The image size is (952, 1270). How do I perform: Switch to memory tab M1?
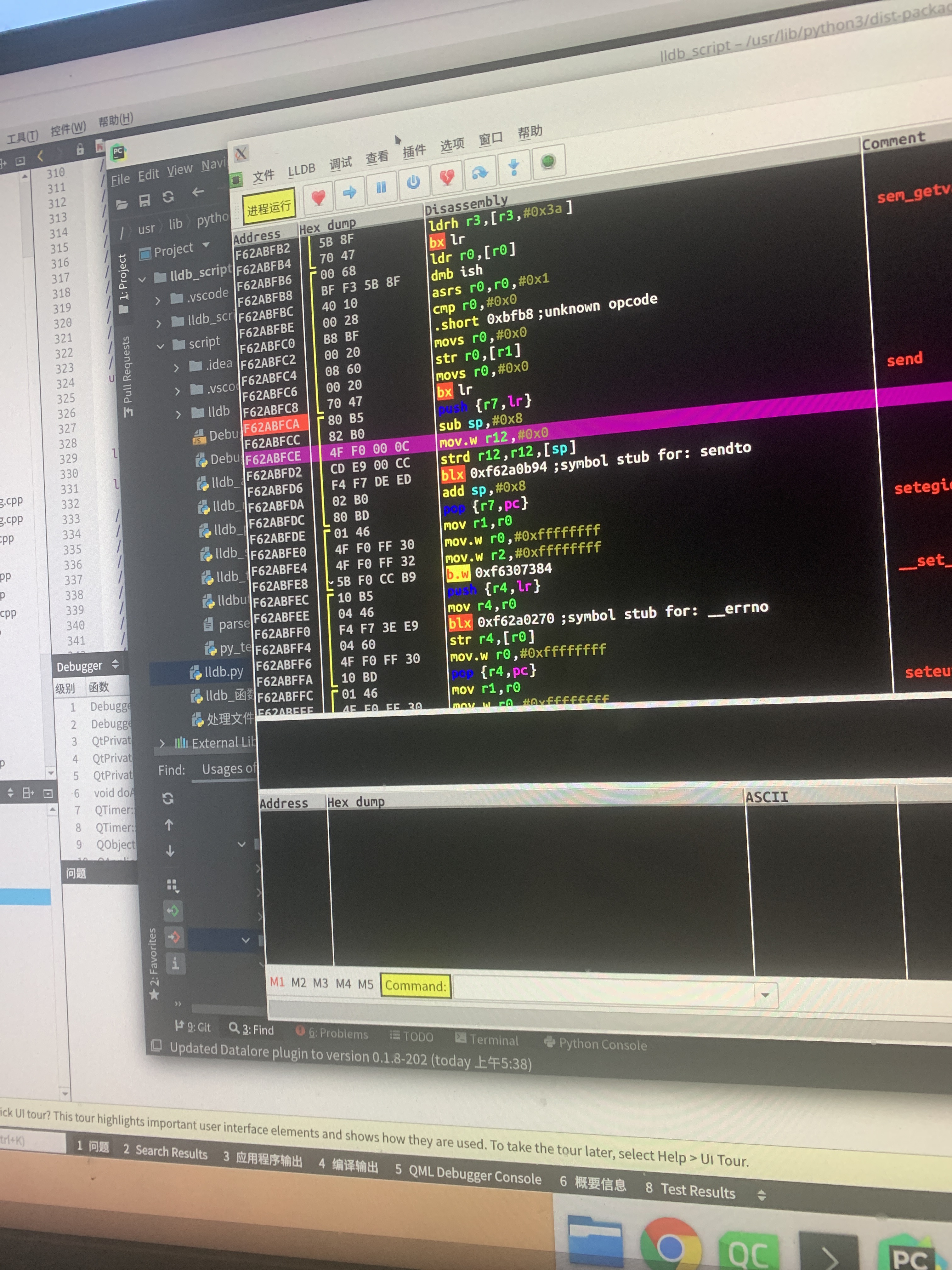(277, 982)
